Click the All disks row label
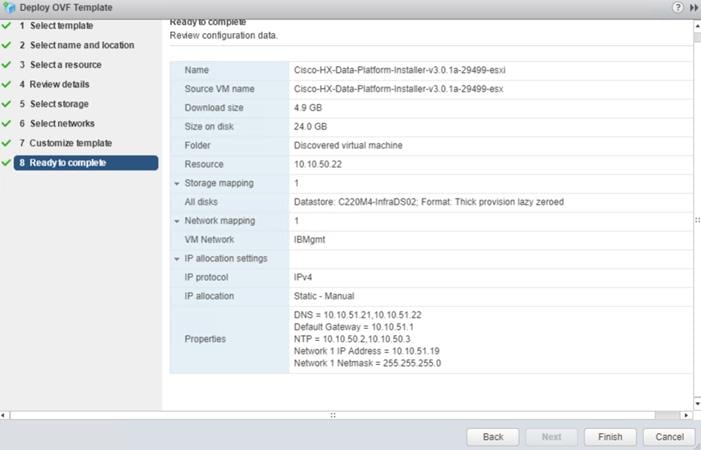Viewport: 701px width, 450px height. pos(201,202)
